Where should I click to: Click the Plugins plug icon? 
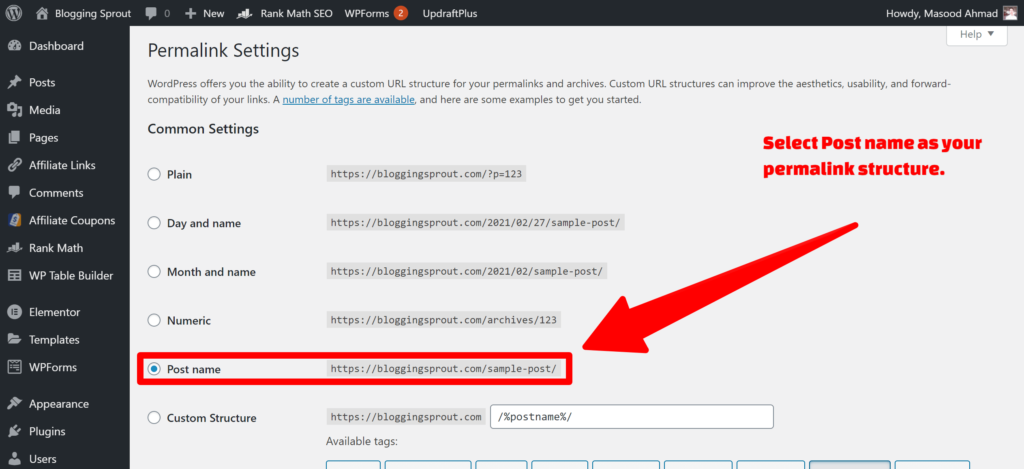[x=14, y=432]
